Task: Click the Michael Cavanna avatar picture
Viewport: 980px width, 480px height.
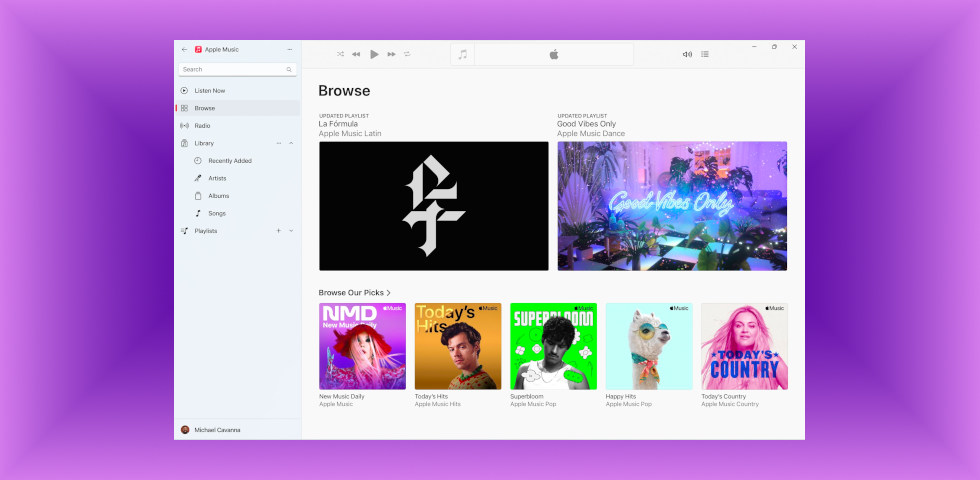Action: click(x=185, y=430)
